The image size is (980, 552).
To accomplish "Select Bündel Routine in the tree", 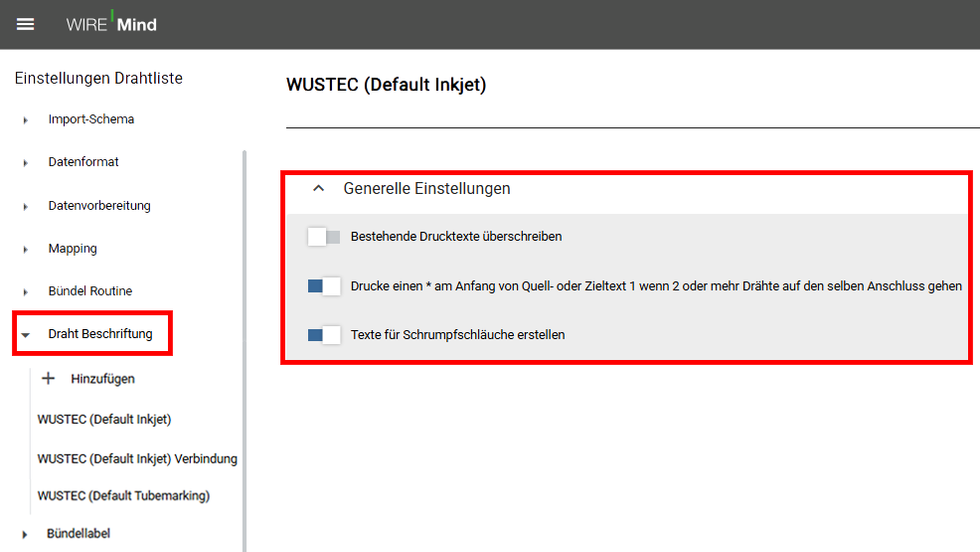I will pyautogui.click(x=90, y=291).
